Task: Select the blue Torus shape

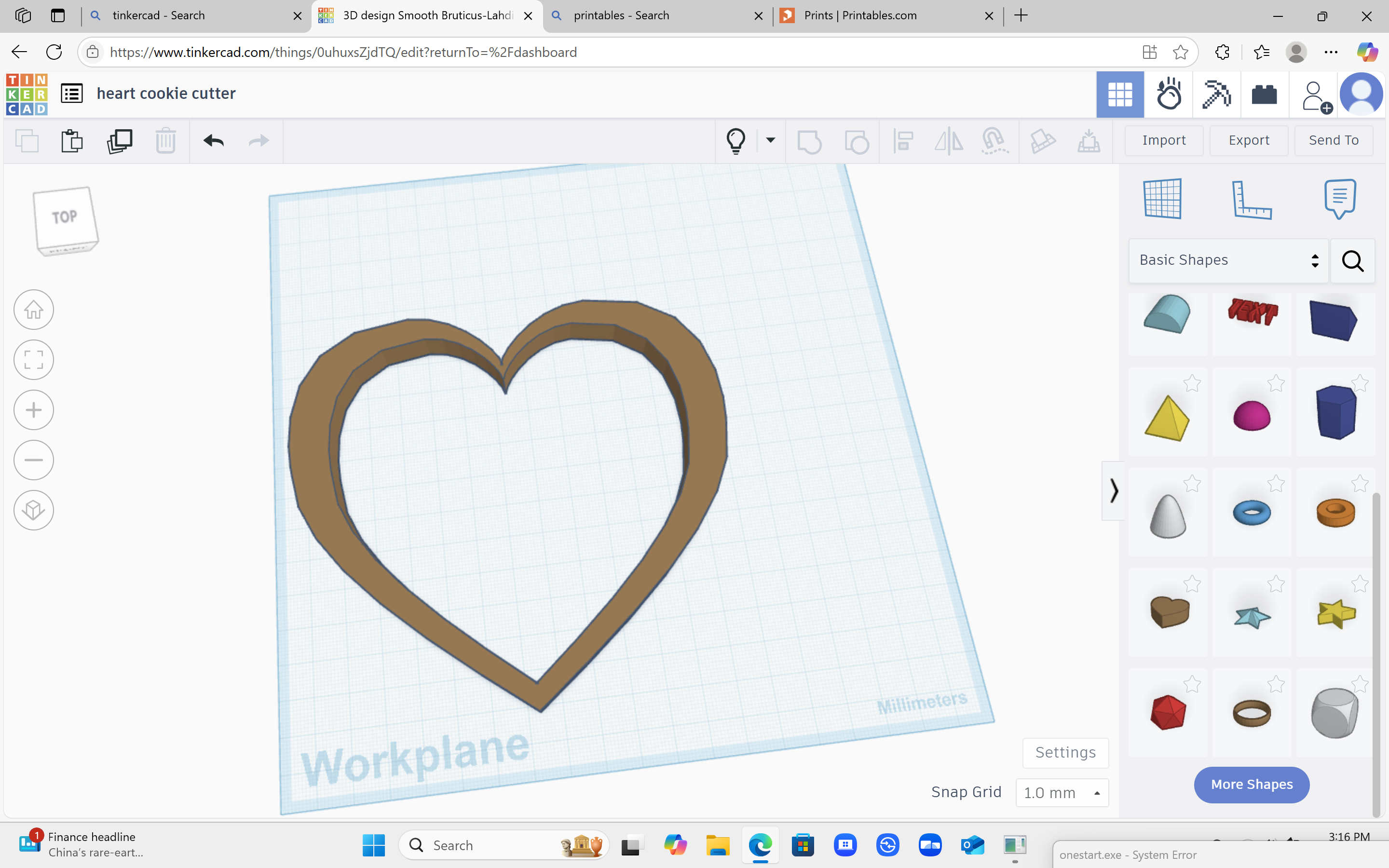Action: point(1252,512)
